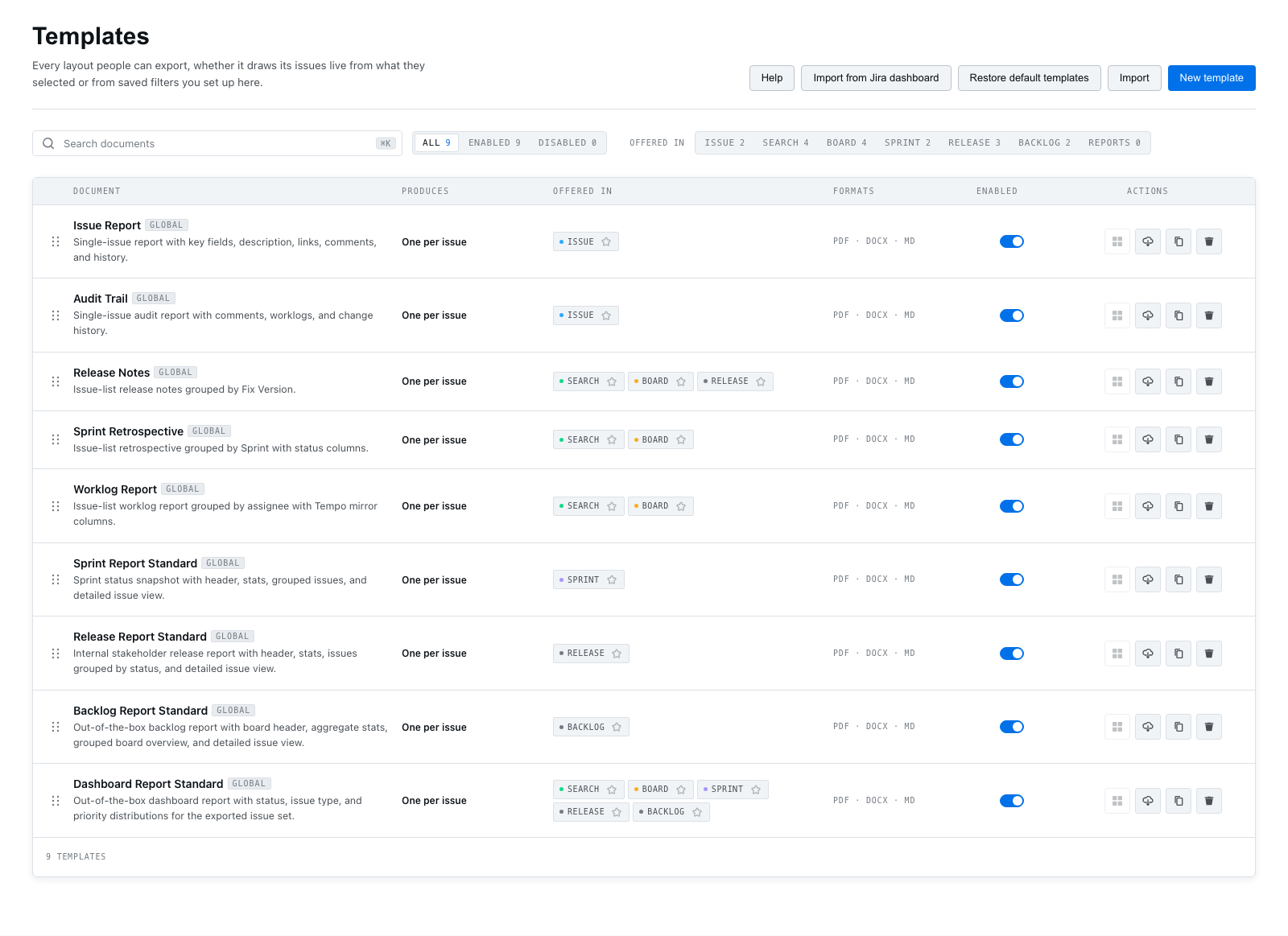Filter by BOARD 4 offered-in tab
The height and width of the screenshot is (936, 1288).
(x=847, y=142)
